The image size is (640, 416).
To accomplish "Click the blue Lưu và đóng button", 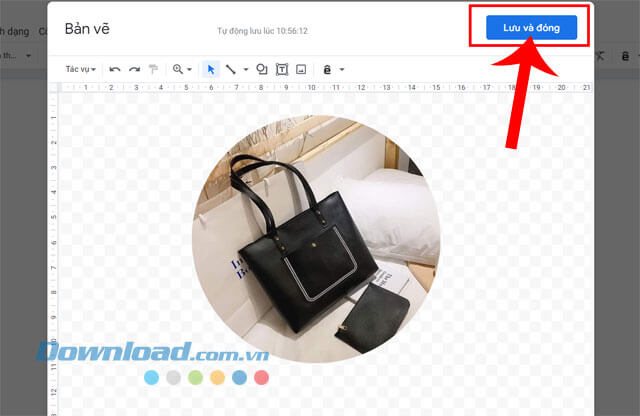I will 531,28.
